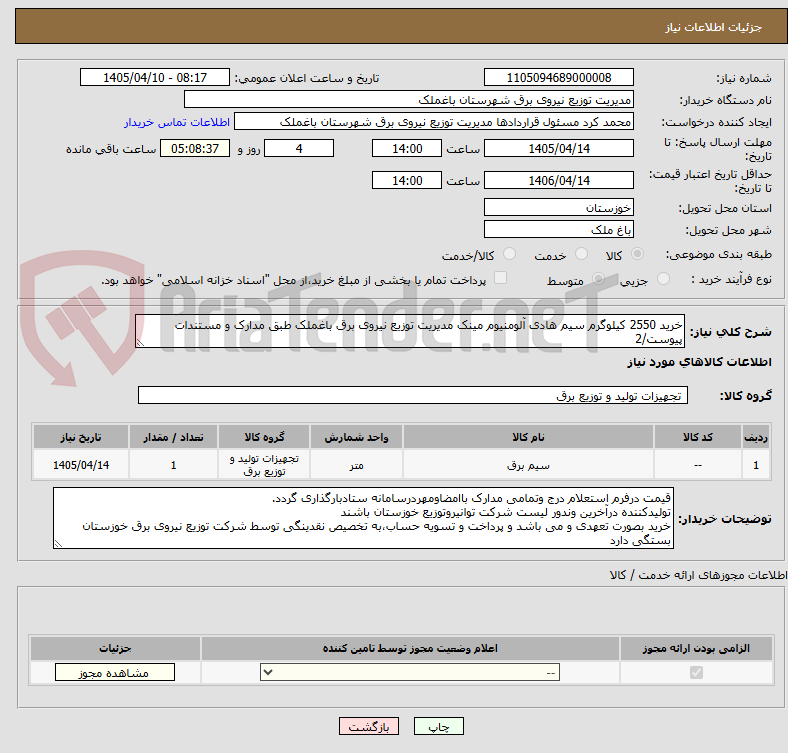
Task: Click the remaining days field showing 4
Action: point(299,148)
